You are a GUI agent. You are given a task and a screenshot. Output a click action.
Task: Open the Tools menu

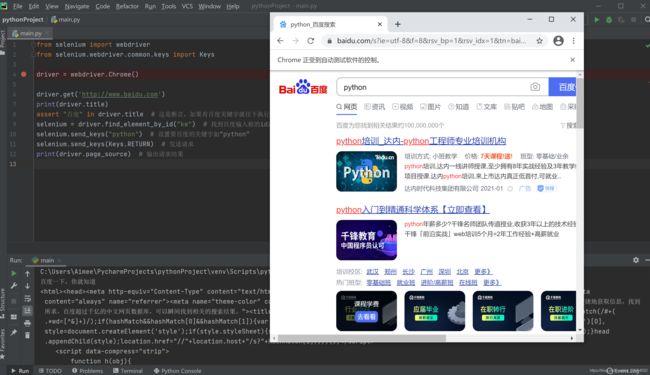pos(168,6)
